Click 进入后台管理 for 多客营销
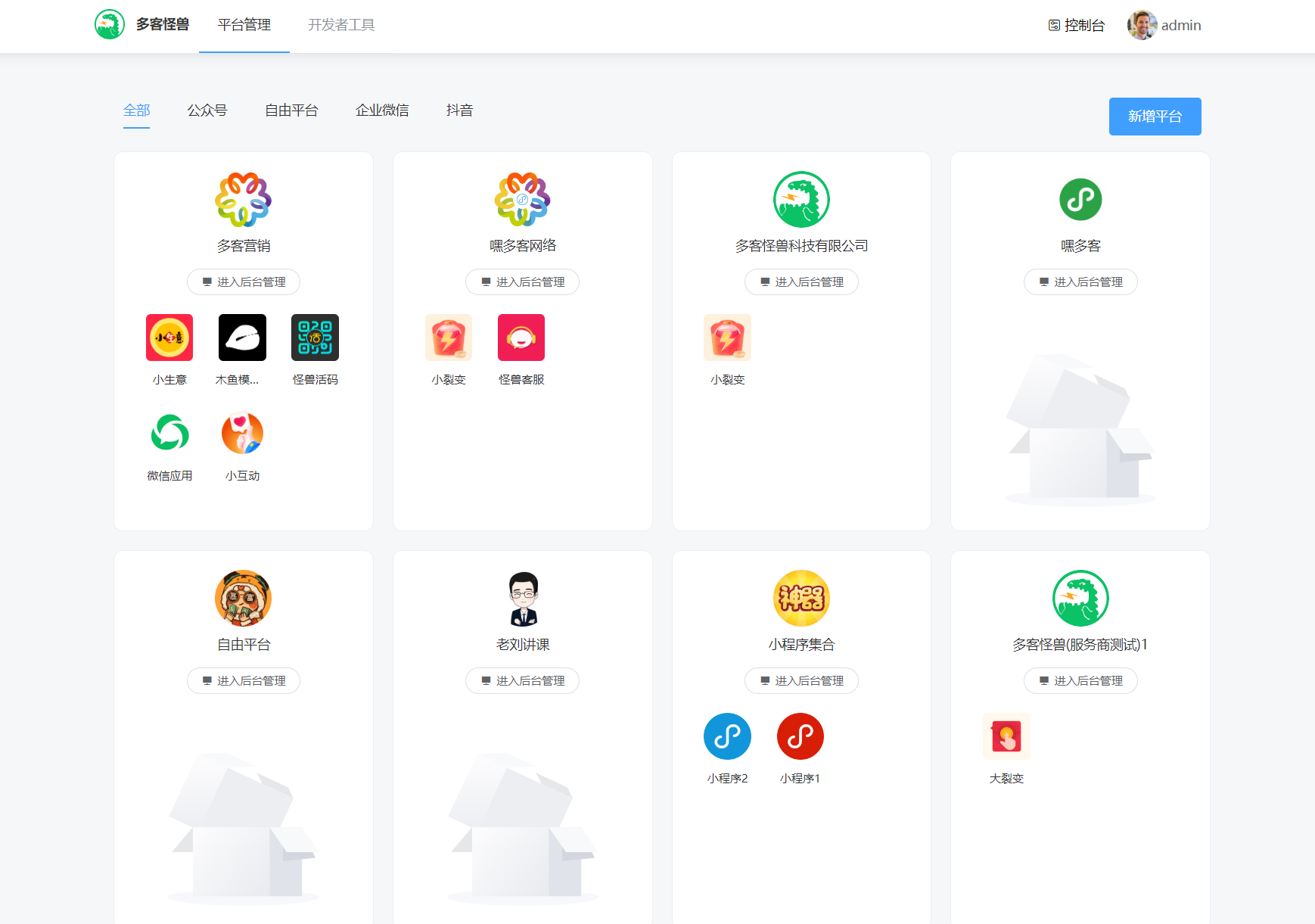This screenshot has height=924, width=1315. (244, 282)
